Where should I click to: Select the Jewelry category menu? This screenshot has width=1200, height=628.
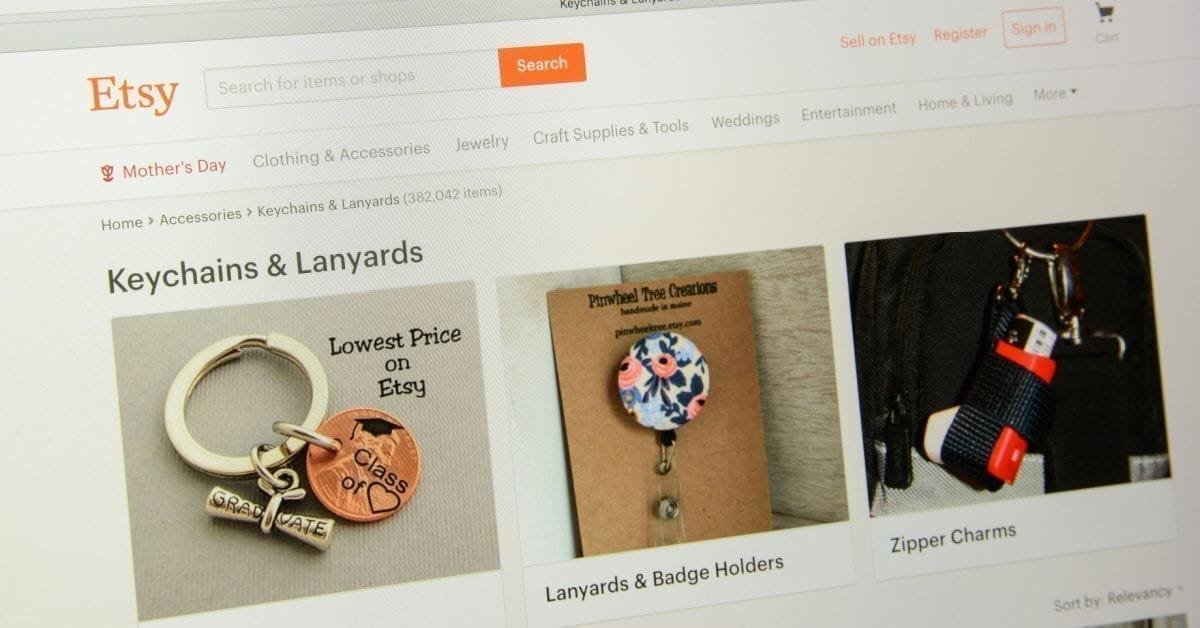point(482,143)
